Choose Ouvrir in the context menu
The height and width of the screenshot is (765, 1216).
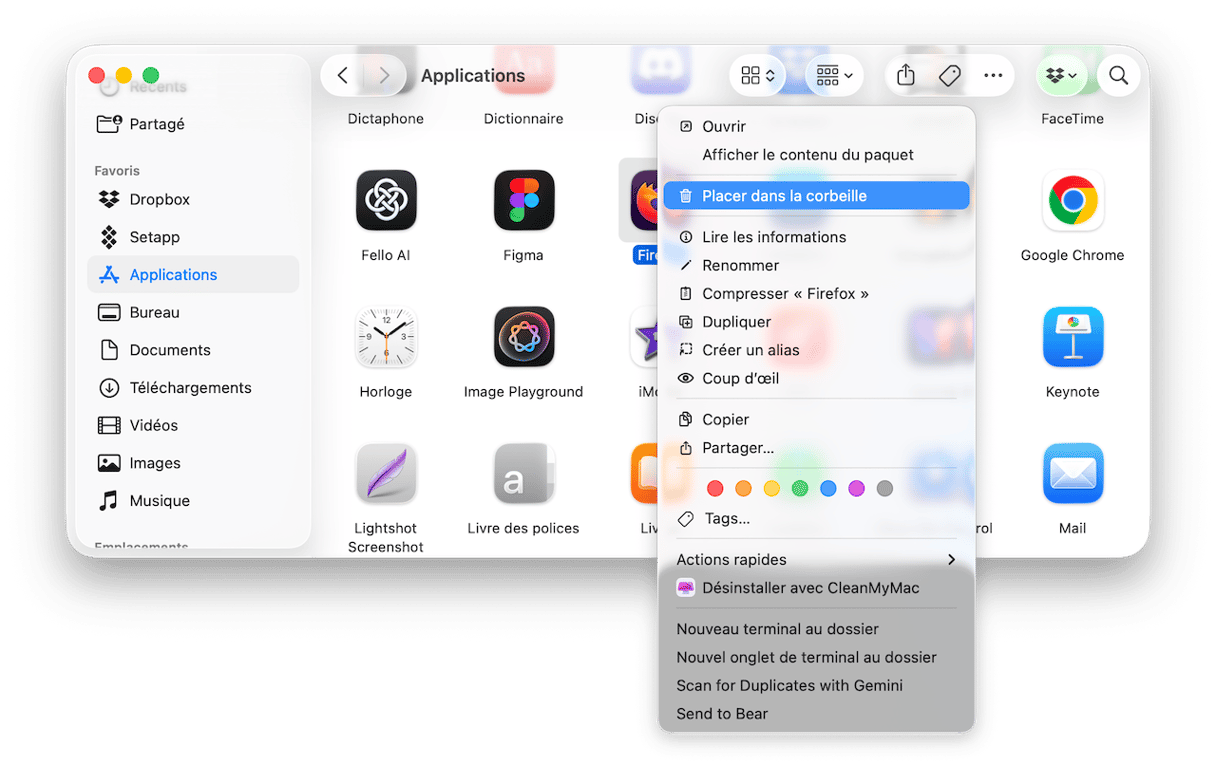pyautogui.click(x=816, y=127)
